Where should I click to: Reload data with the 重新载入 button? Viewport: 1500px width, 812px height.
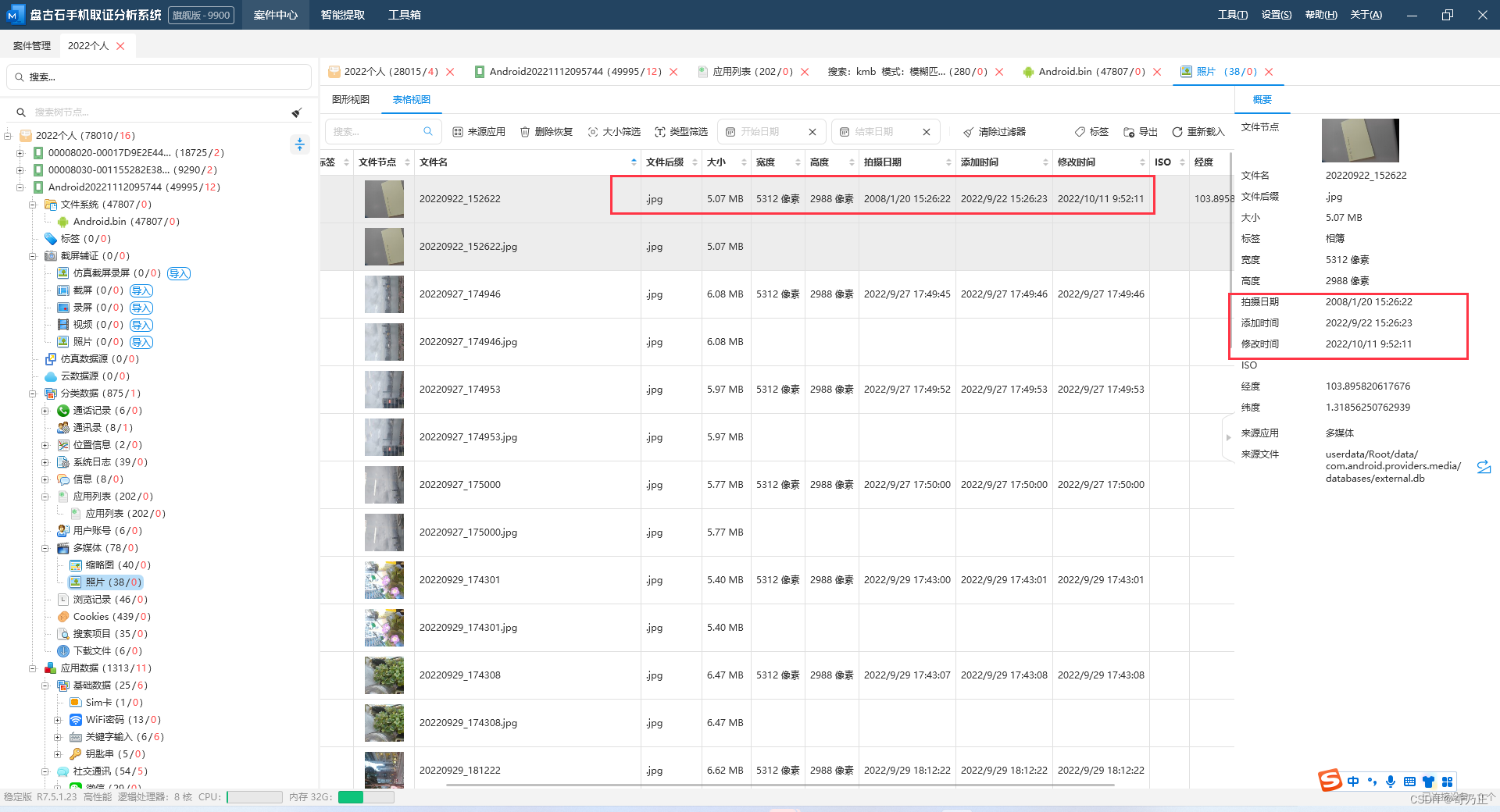coord(1198,132)
